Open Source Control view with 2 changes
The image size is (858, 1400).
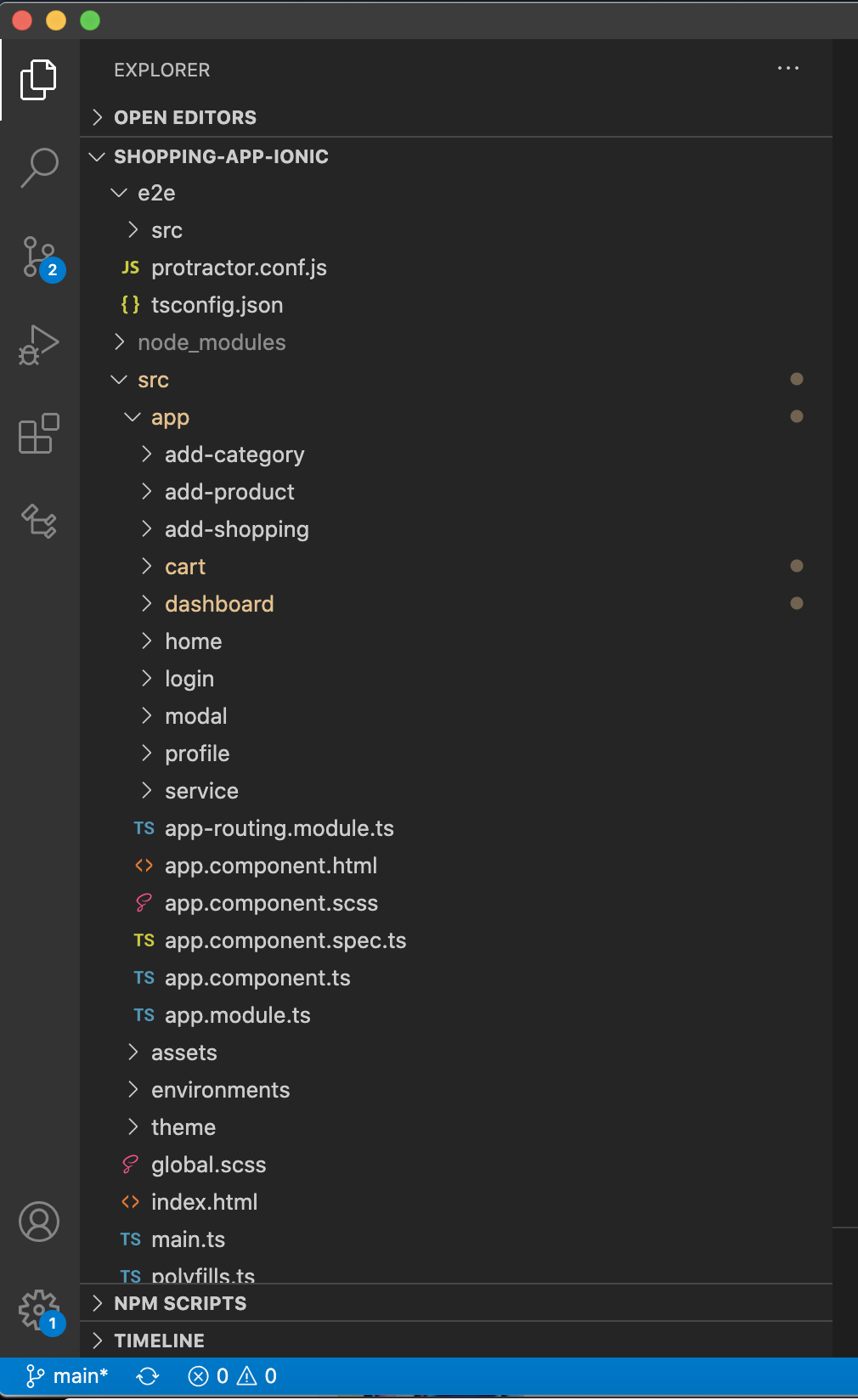tap(39, 257)
